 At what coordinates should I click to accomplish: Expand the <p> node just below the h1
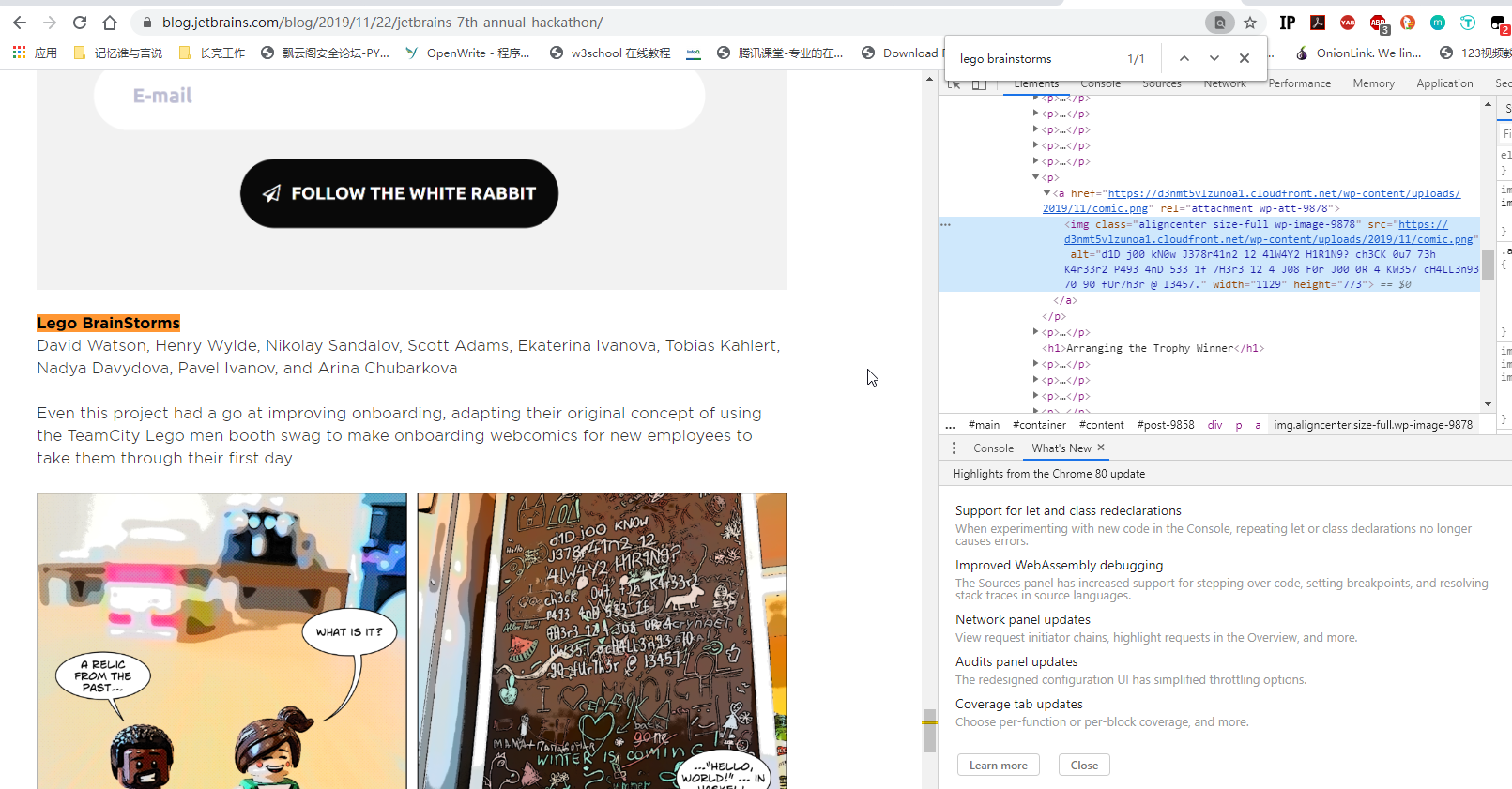(x=1036, y=364)
